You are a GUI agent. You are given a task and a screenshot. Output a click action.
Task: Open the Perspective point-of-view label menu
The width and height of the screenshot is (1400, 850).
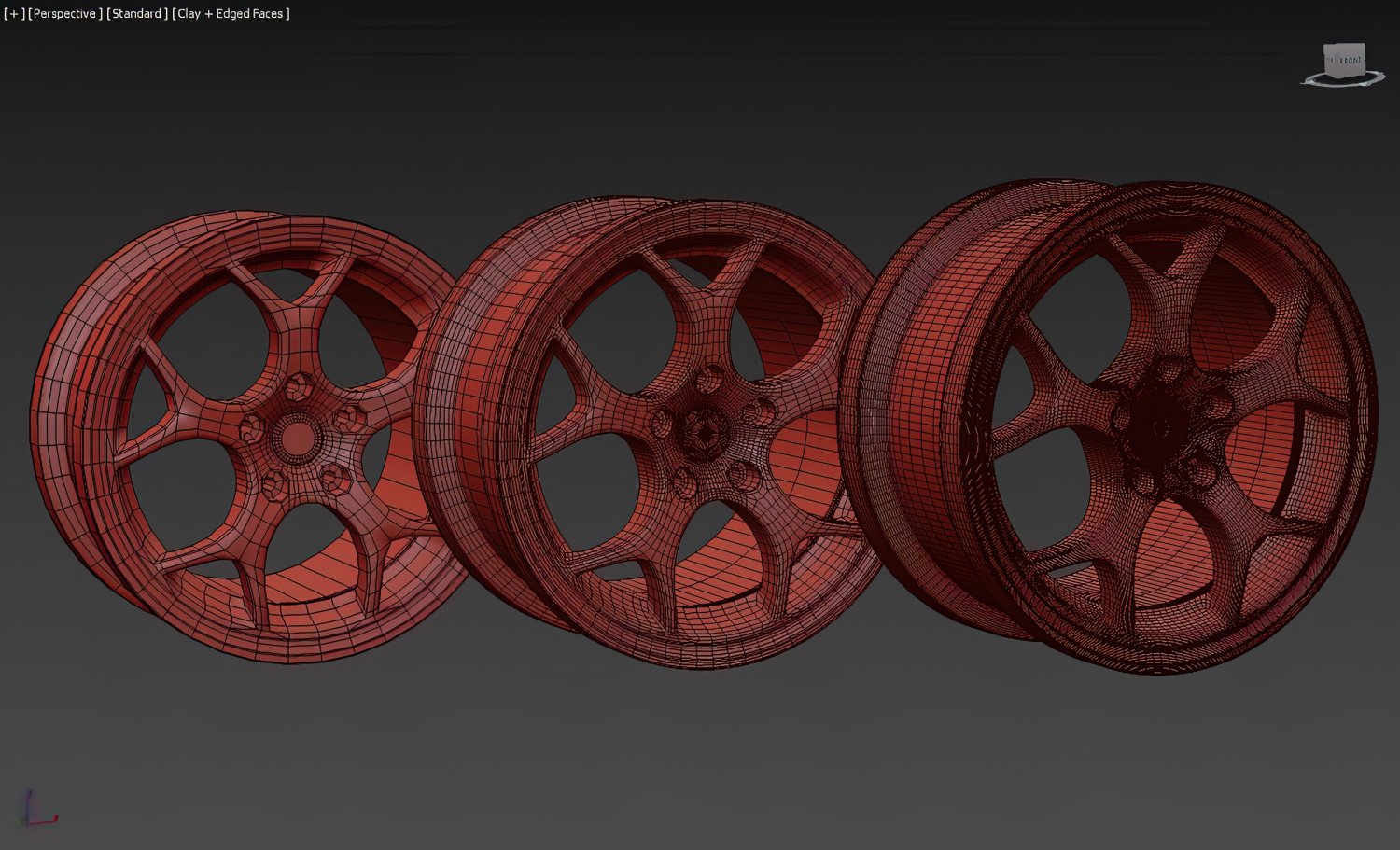(63, 13)
